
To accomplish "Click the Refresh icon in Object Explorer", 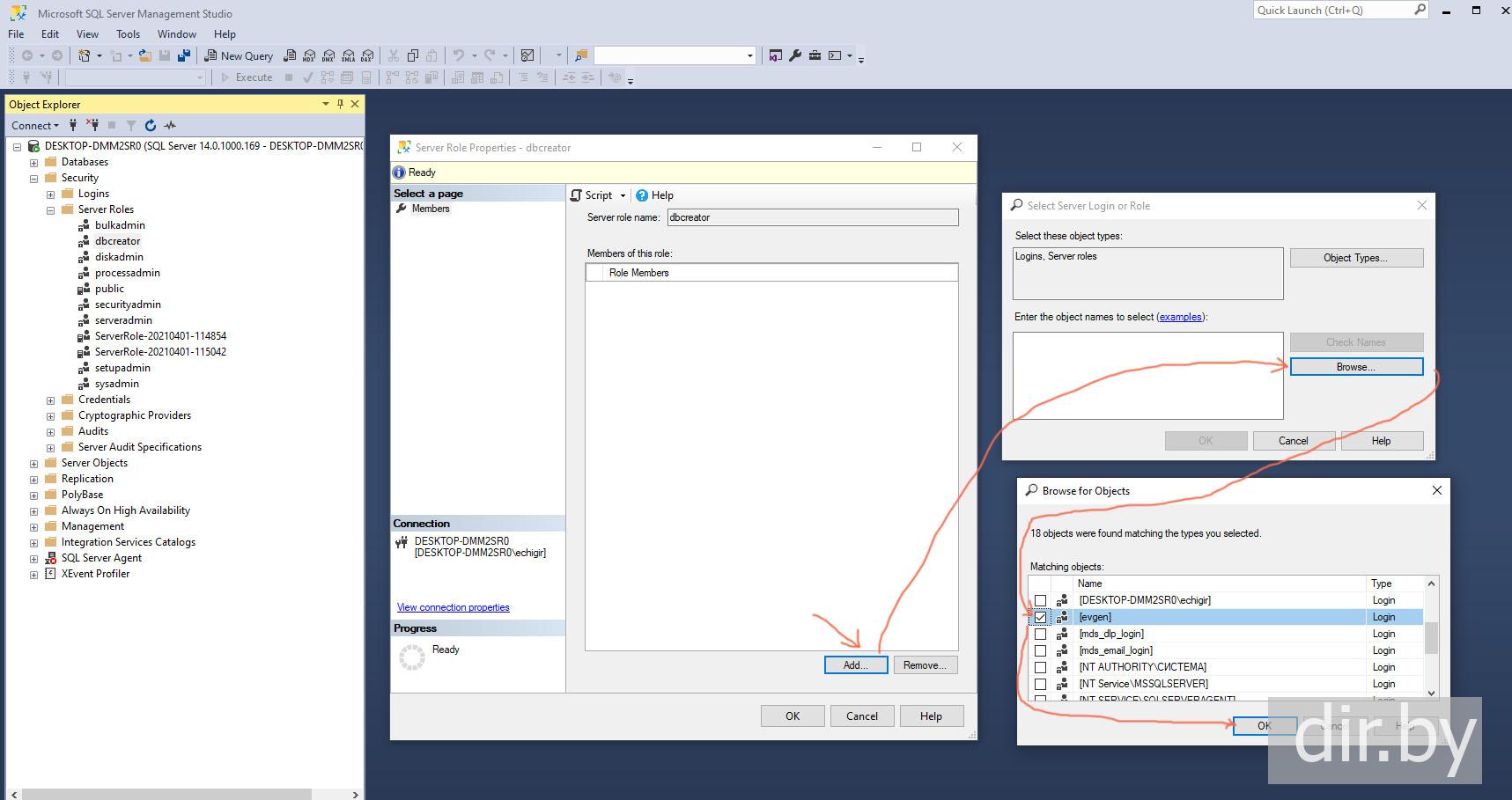I will tap(151, 126).
